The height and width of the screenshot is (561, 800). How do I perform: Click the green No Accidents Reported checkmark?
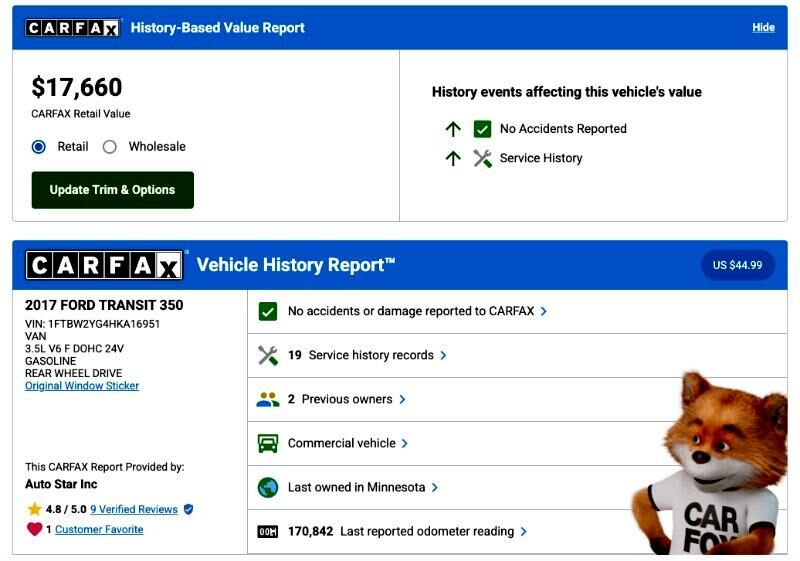[x=482, y=129]
